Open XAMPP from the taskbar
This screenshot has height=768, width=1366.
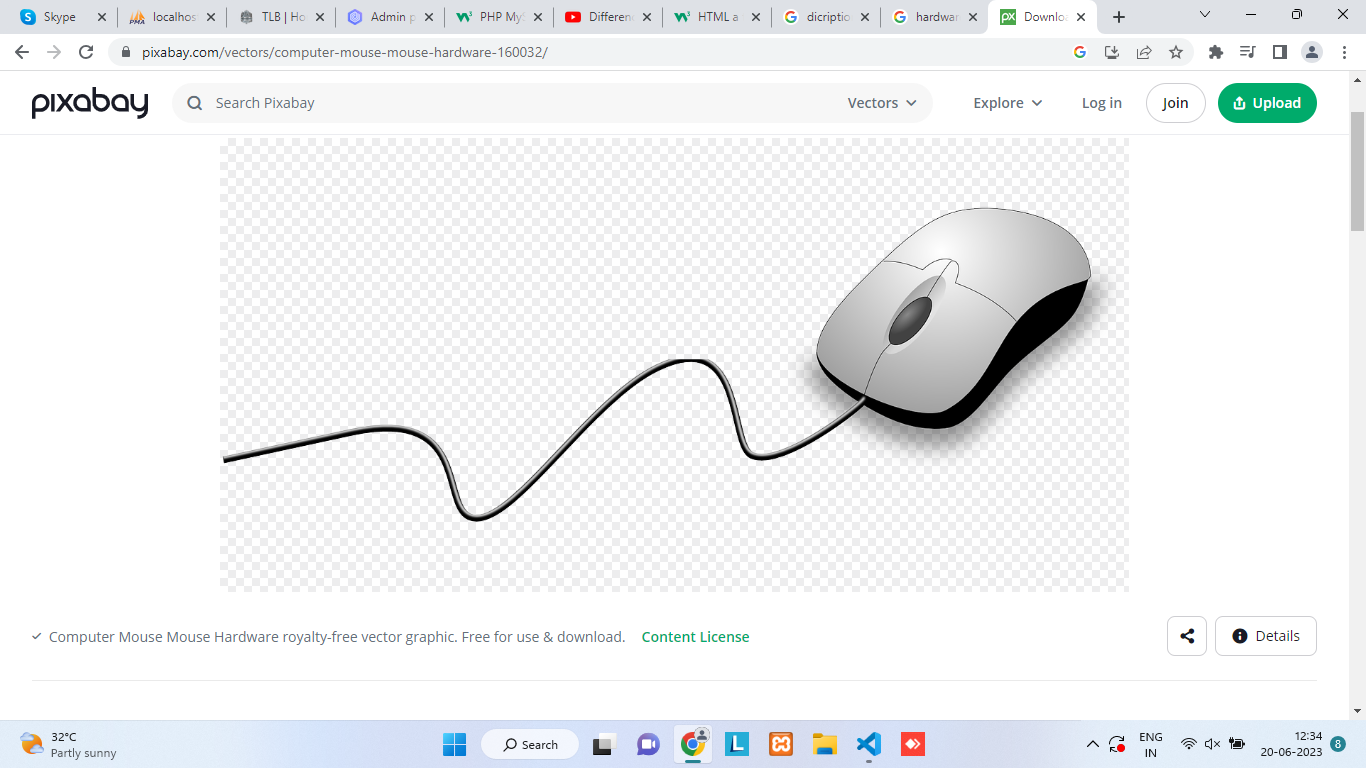(781, 744)
